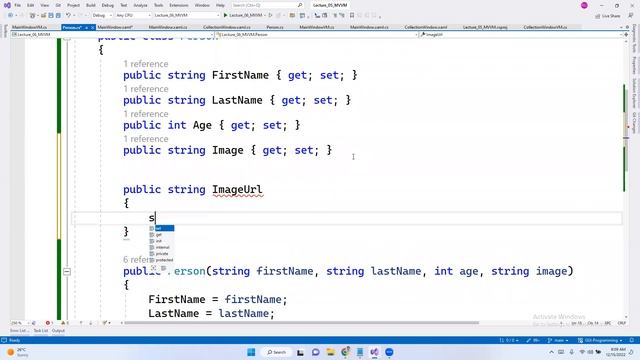Switch to the MainWindowVM.cs tab at far left

pyautogui.click(x=29, y=27)
